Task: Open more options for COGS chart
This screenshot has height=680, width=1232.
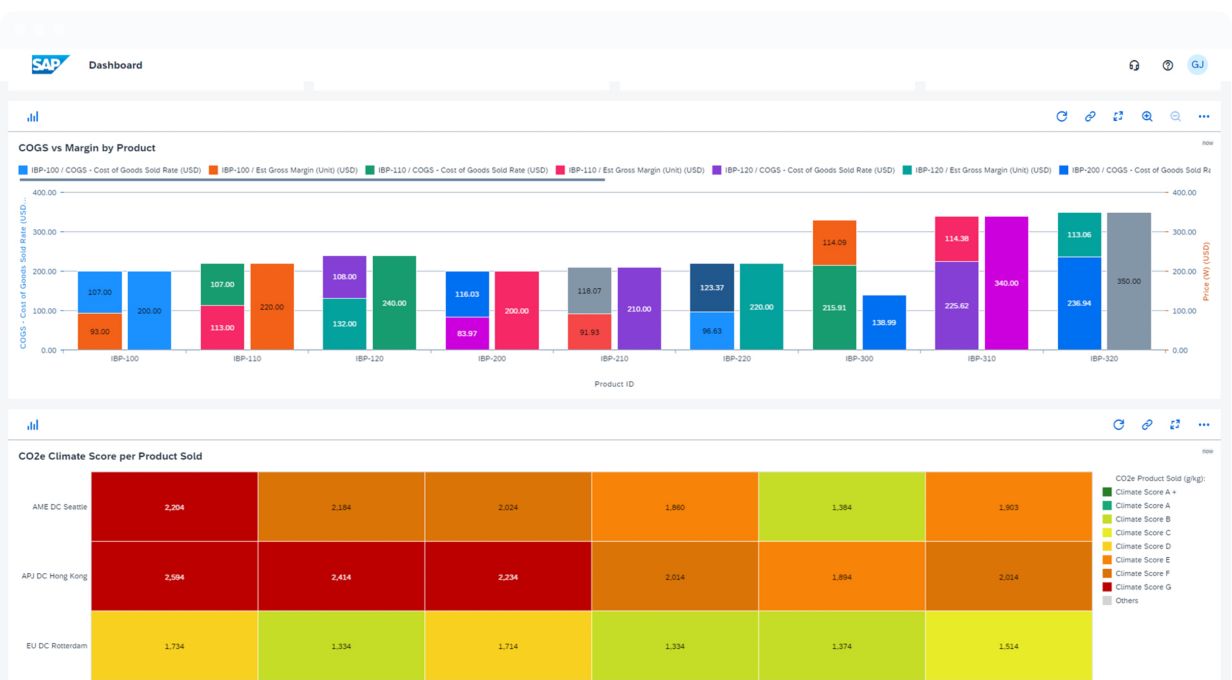Action: (x=1204, y=117)
